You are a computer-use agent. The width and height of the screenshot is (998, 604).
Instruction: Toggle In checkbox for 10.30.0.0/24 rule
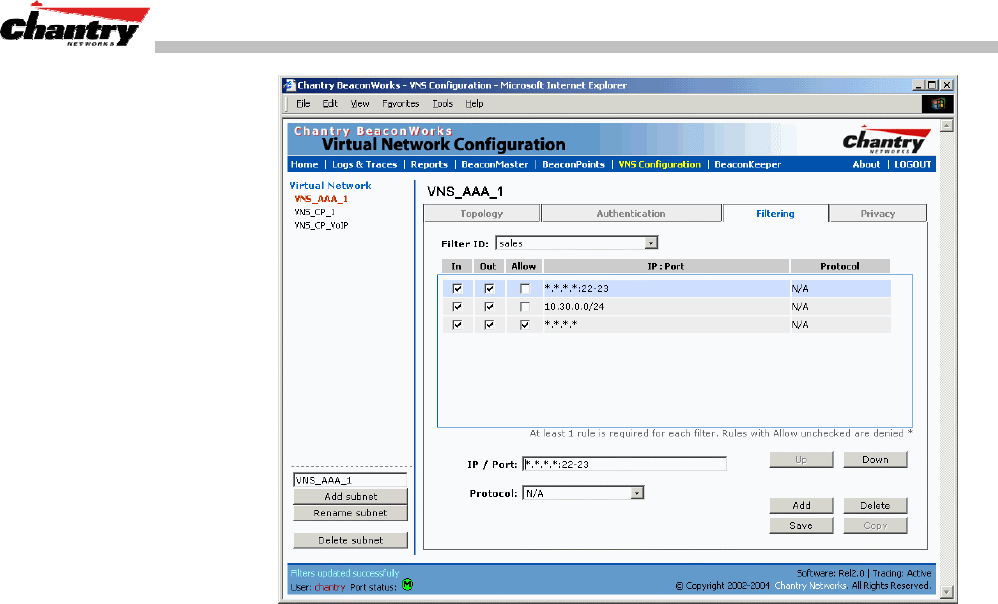457,307
